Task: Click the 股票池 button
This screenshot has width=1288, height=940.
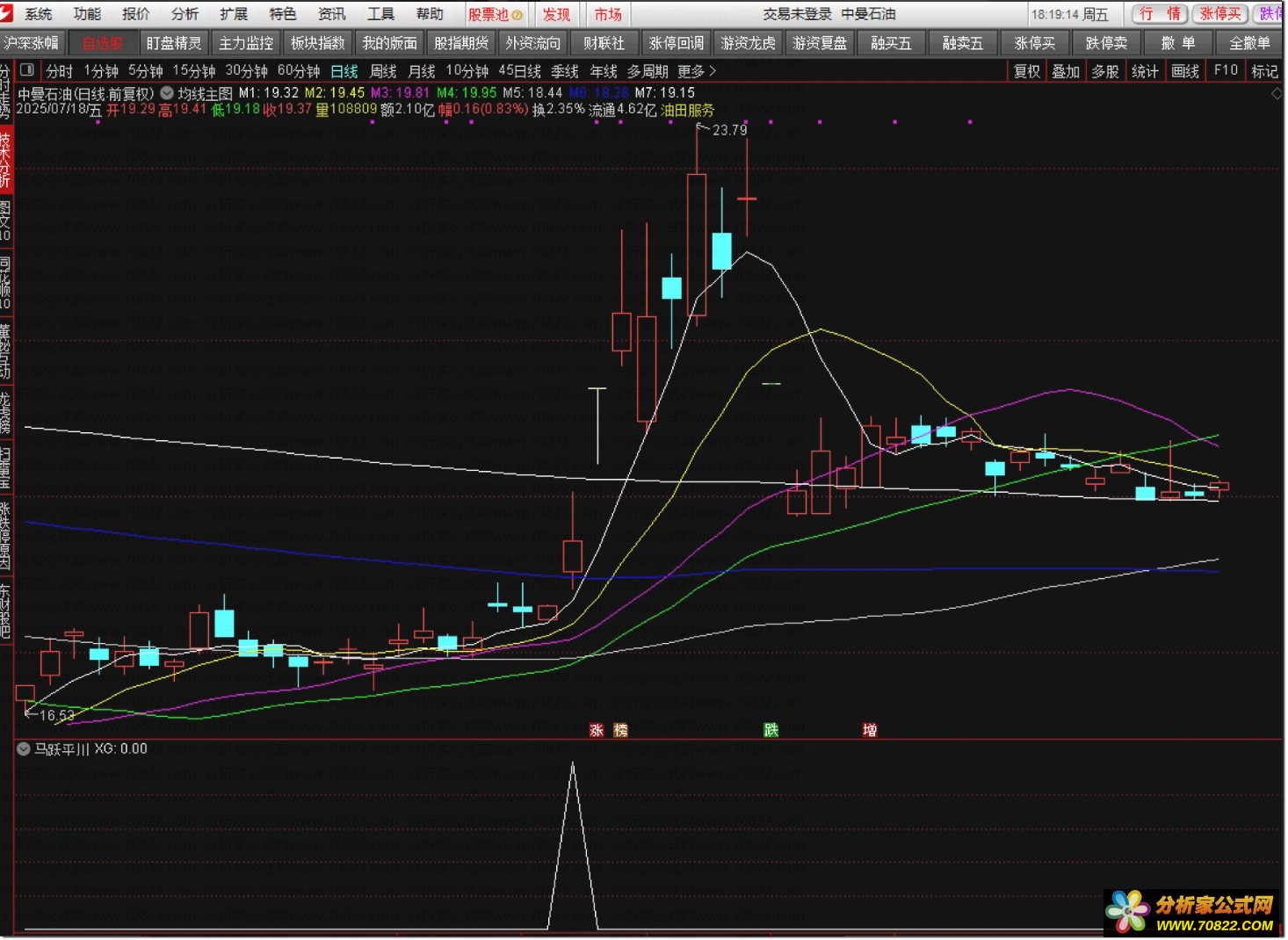Action: [x=496, y=14]
